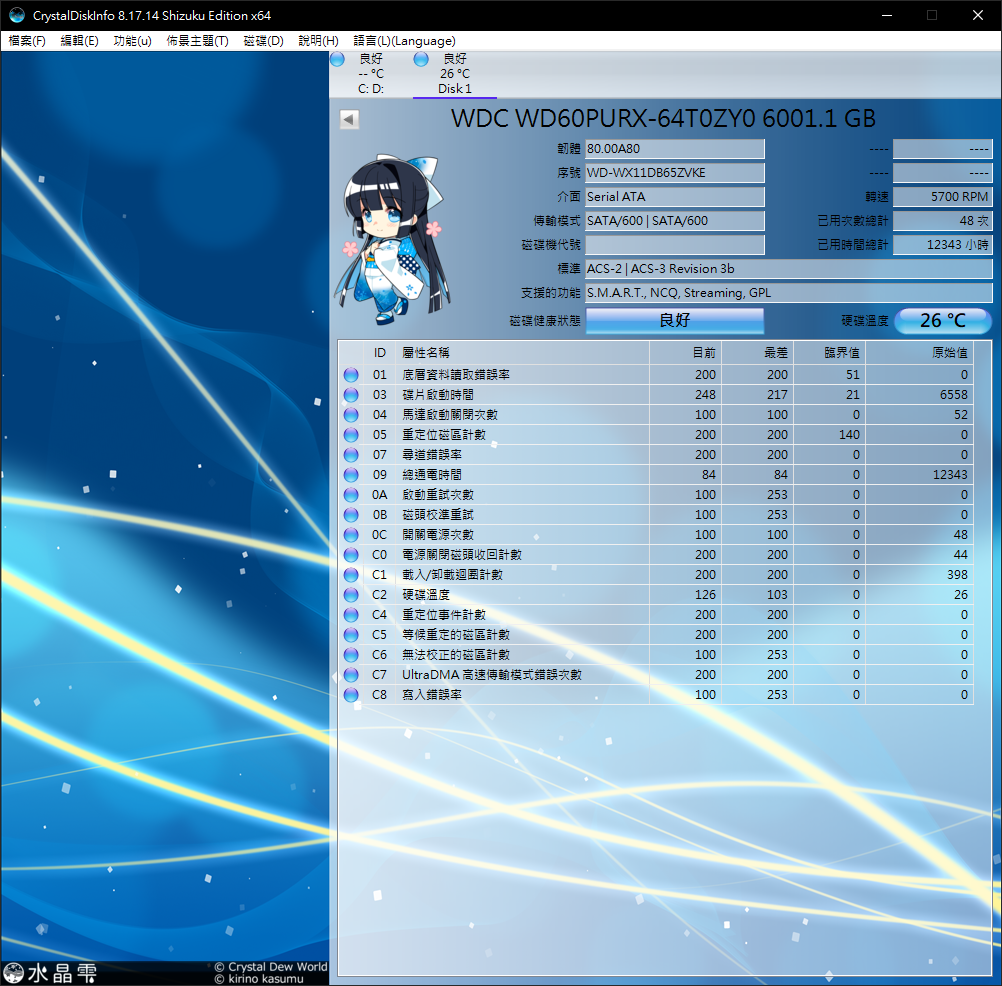The width and height of the screenshot is (1002, 986).
Task: Open the 磁碟(D) menu
Action: 263,41
